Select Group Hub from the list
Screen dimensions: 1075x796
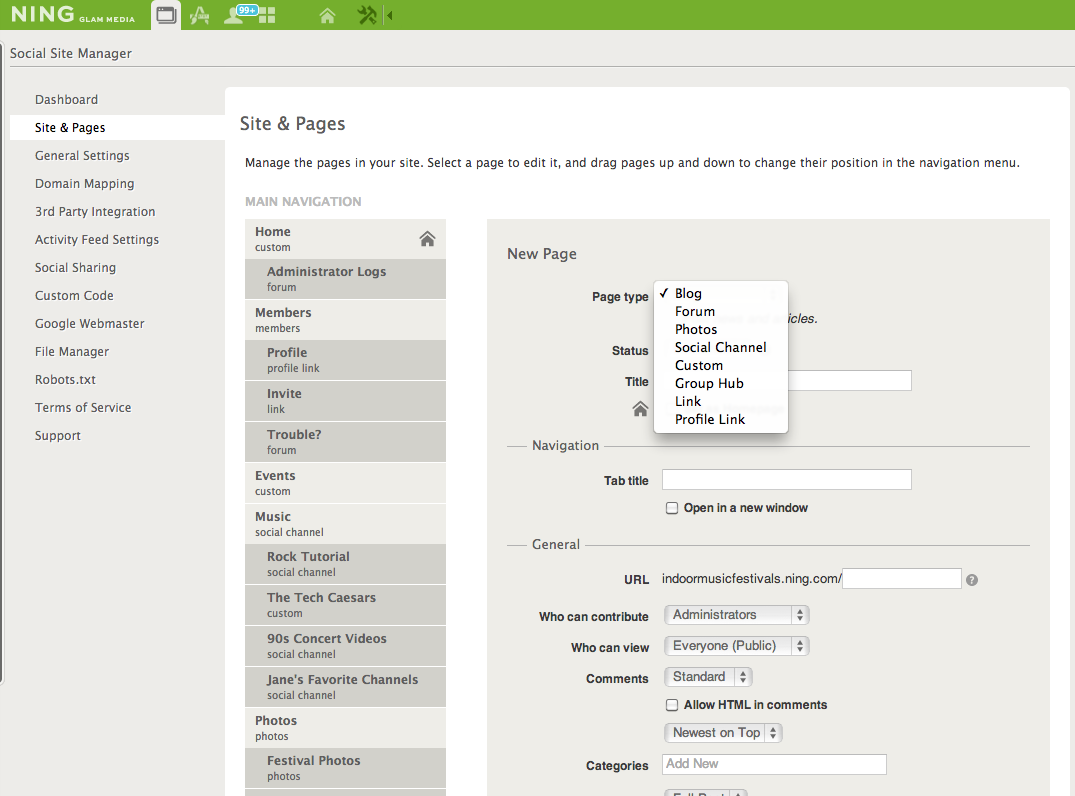(x=721, y=383)
